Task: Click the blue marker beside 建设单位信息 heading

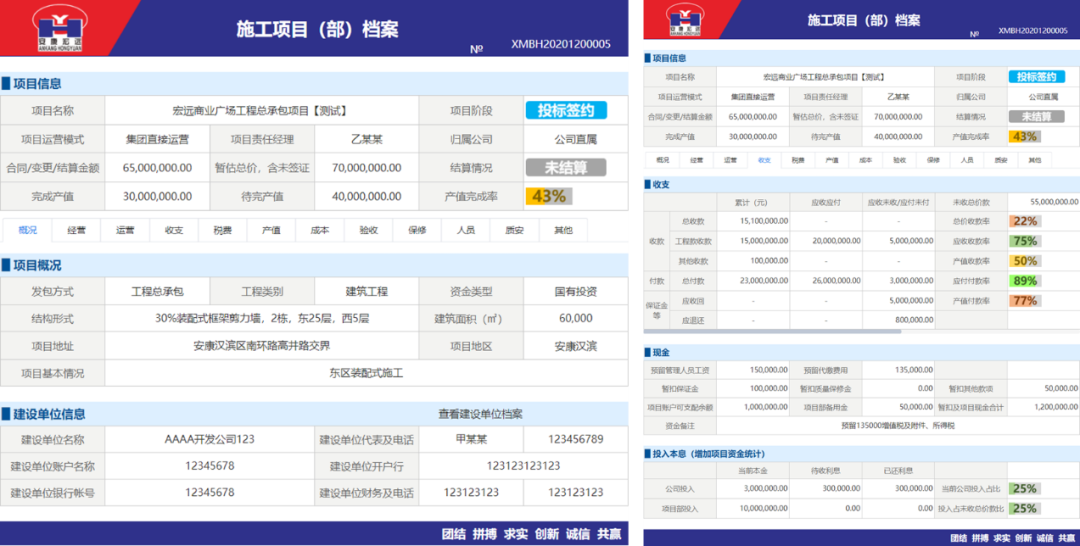Action: click(x=6, y=414)
